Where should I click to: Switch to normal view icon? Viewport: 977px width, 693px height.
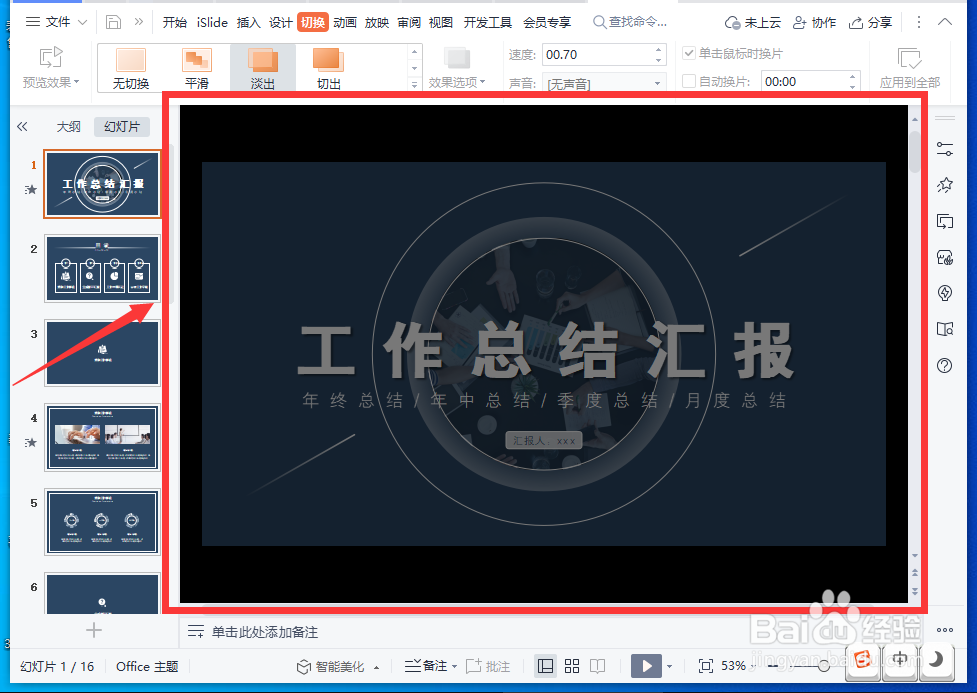(545, 666)
